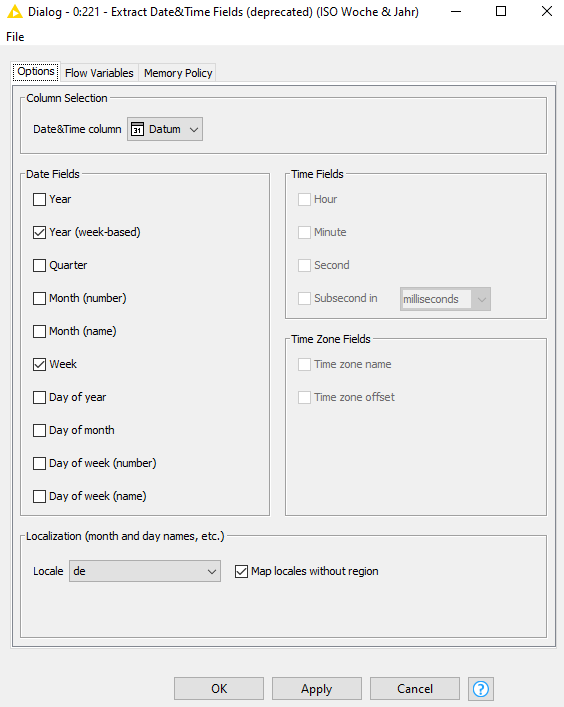Enable the Year checkbox
The height and width of the screenshot is (707, 564).
pos(40,199)
